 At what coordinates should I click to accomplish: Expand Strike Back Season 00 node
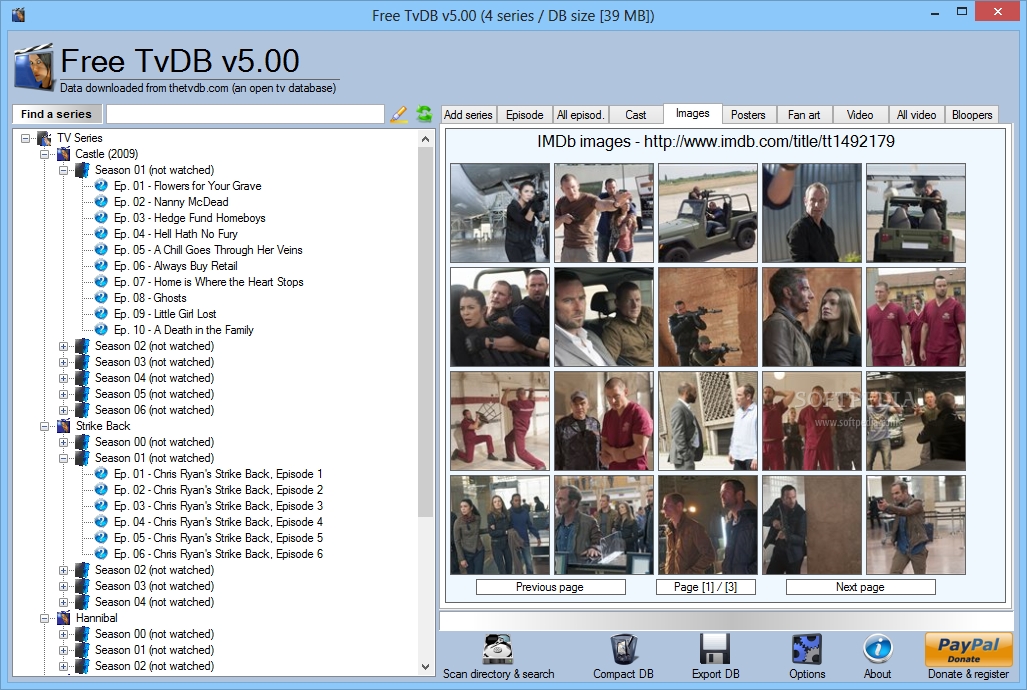pos(64,442)
